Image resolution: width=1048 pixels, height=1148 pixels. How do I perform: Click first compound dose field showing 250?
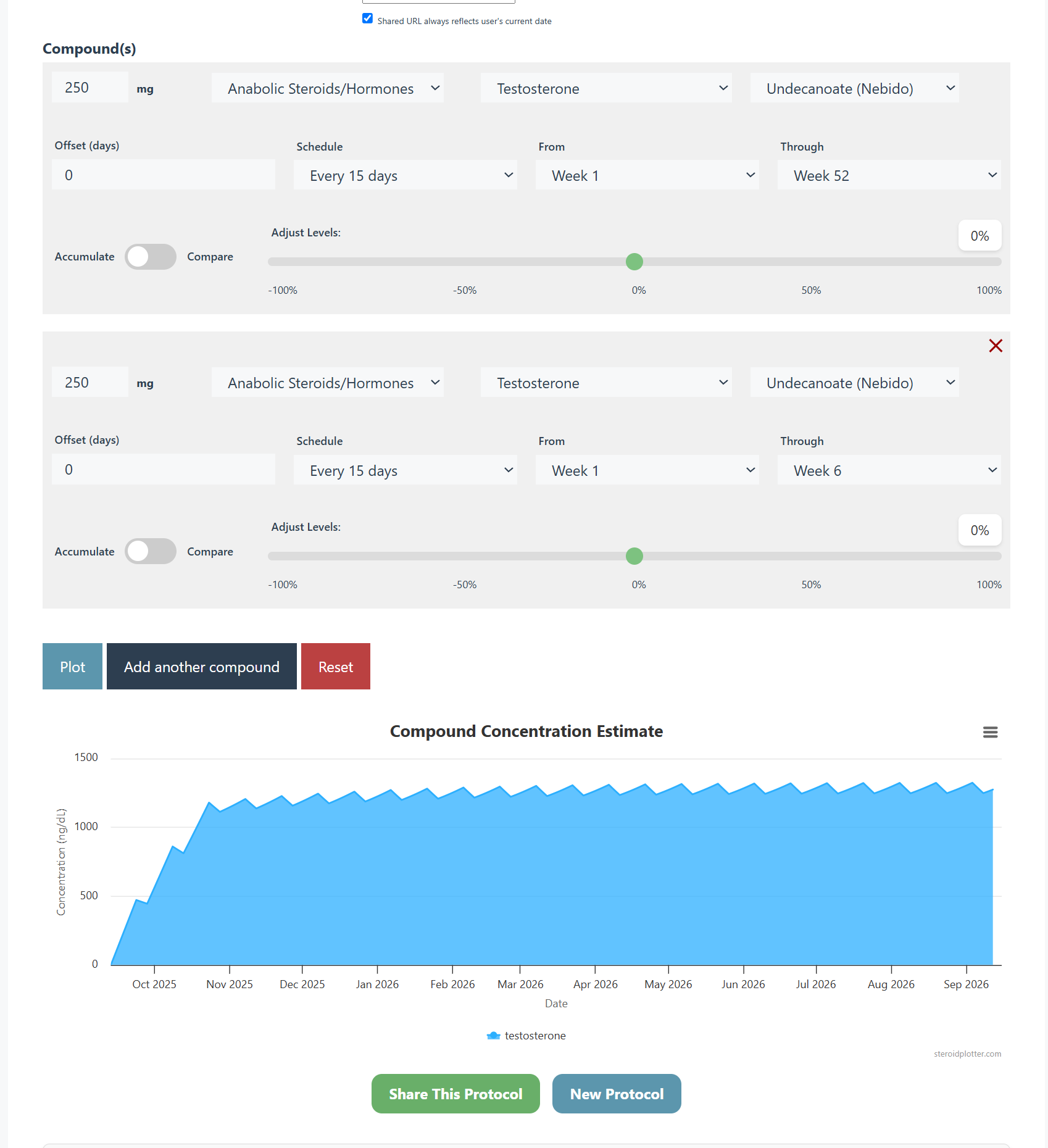(90, 88)
